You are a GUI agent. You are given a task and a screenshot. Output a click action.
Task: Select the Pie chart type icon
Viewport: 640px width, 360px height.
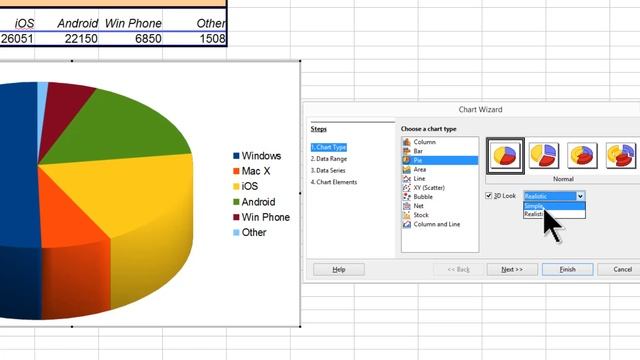click(x=407, y=160)
